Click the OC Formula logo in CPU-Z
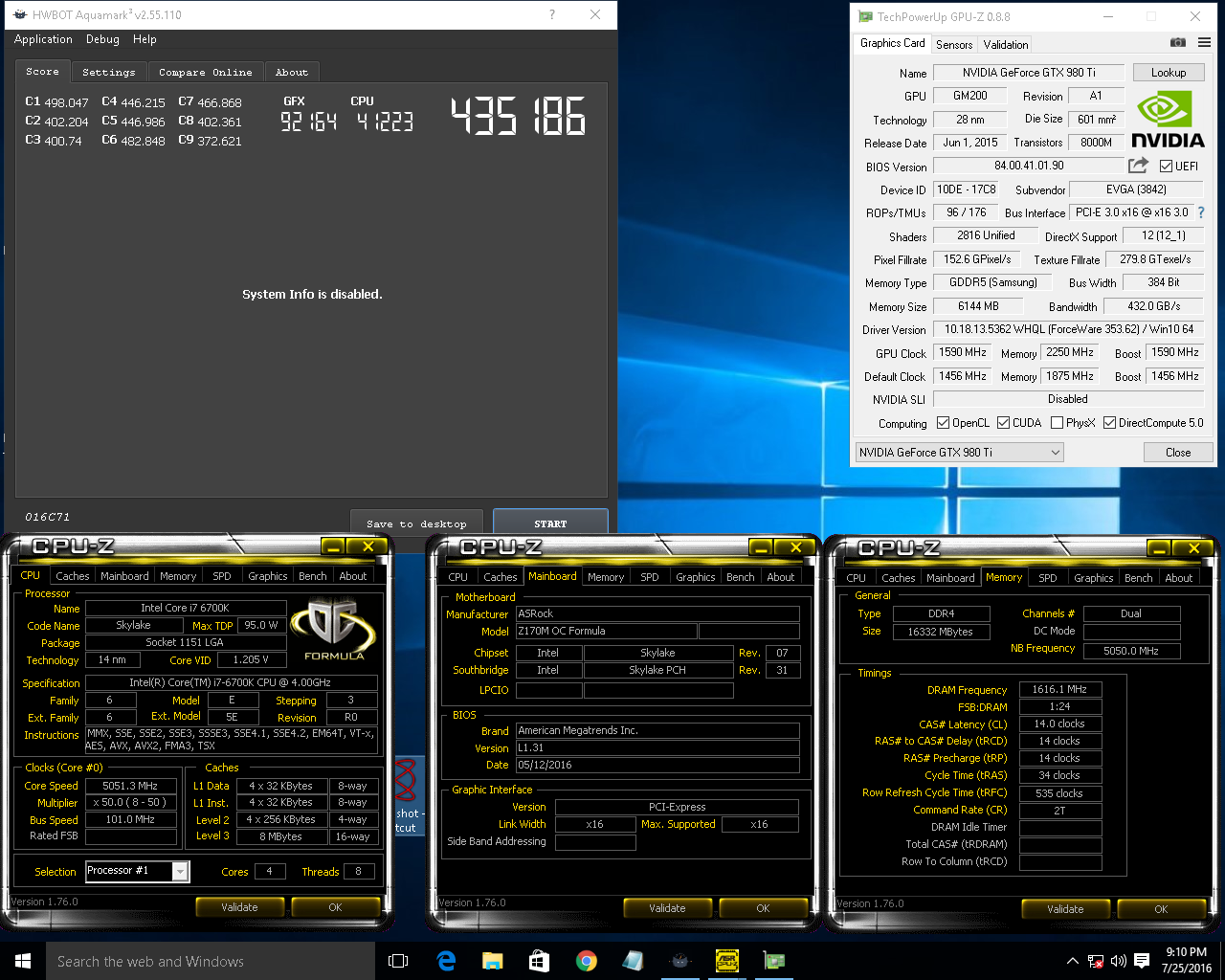This screenshot has width=1225, height=980. click(x=333, y=629)
